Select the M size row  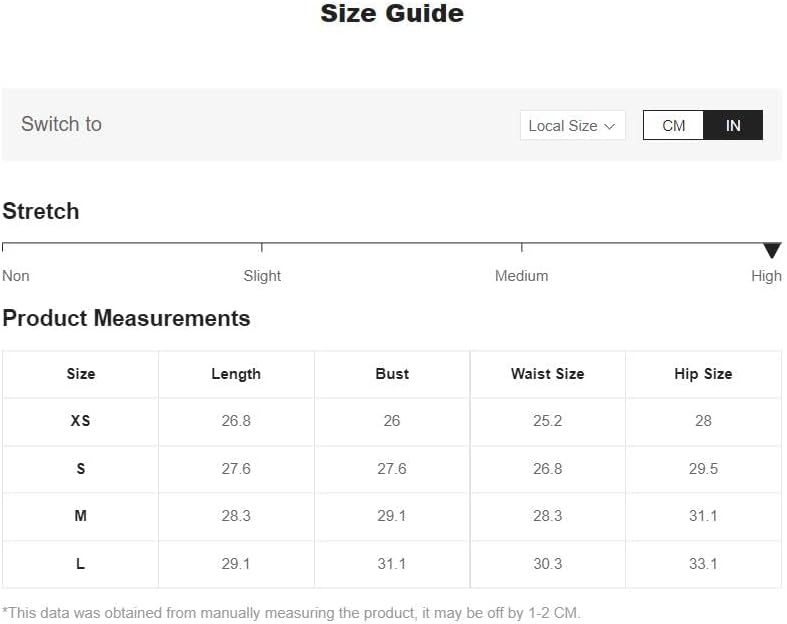(81, 516)
